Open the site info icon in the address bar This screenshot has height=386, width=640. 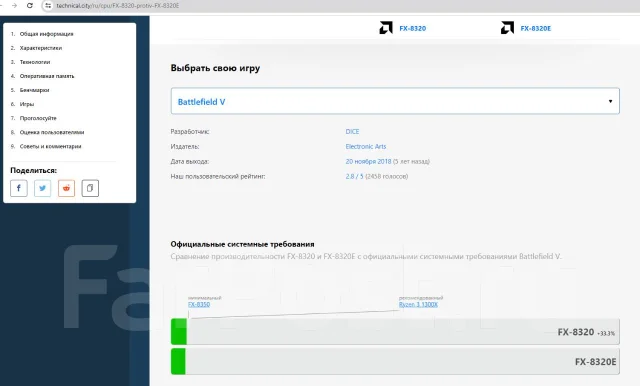pos(48,5)
